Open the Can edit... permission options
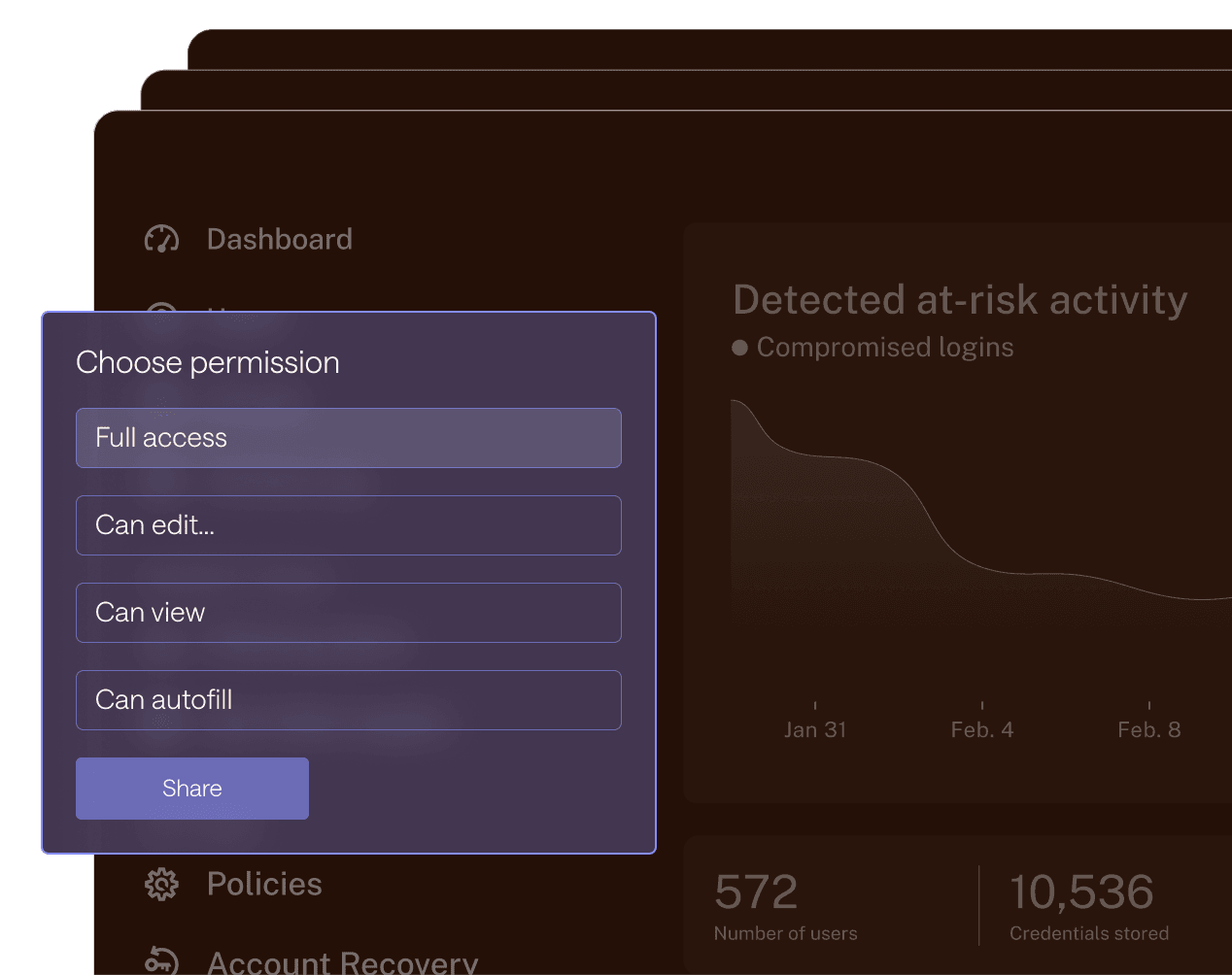The image size is (1232, 975). click(x=349, y=525)
